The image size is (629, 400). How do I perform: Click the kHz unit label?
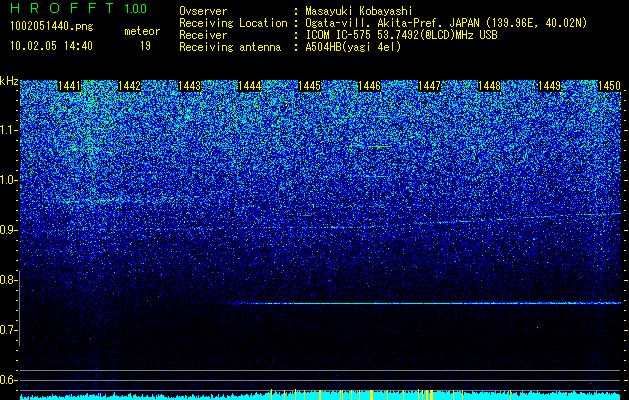click(x=9, y=81)
